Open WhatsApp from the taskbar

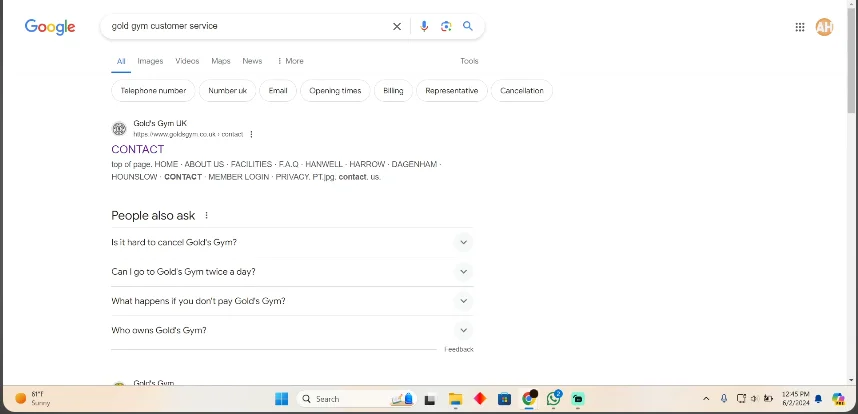[x=554, y=399]
